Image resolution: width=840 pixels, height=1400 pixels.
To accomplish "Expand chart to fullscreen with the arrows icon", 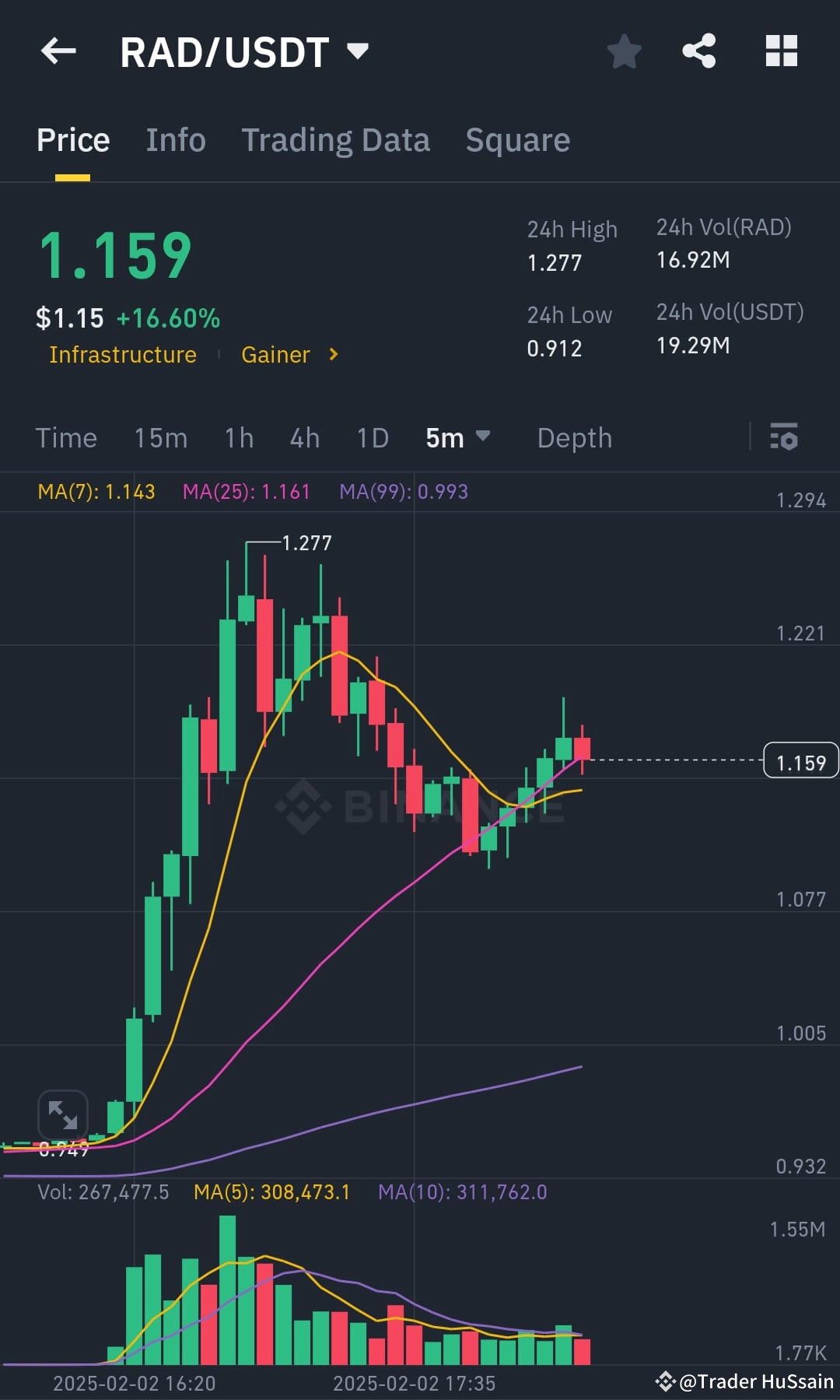I will click(63, 1115).
